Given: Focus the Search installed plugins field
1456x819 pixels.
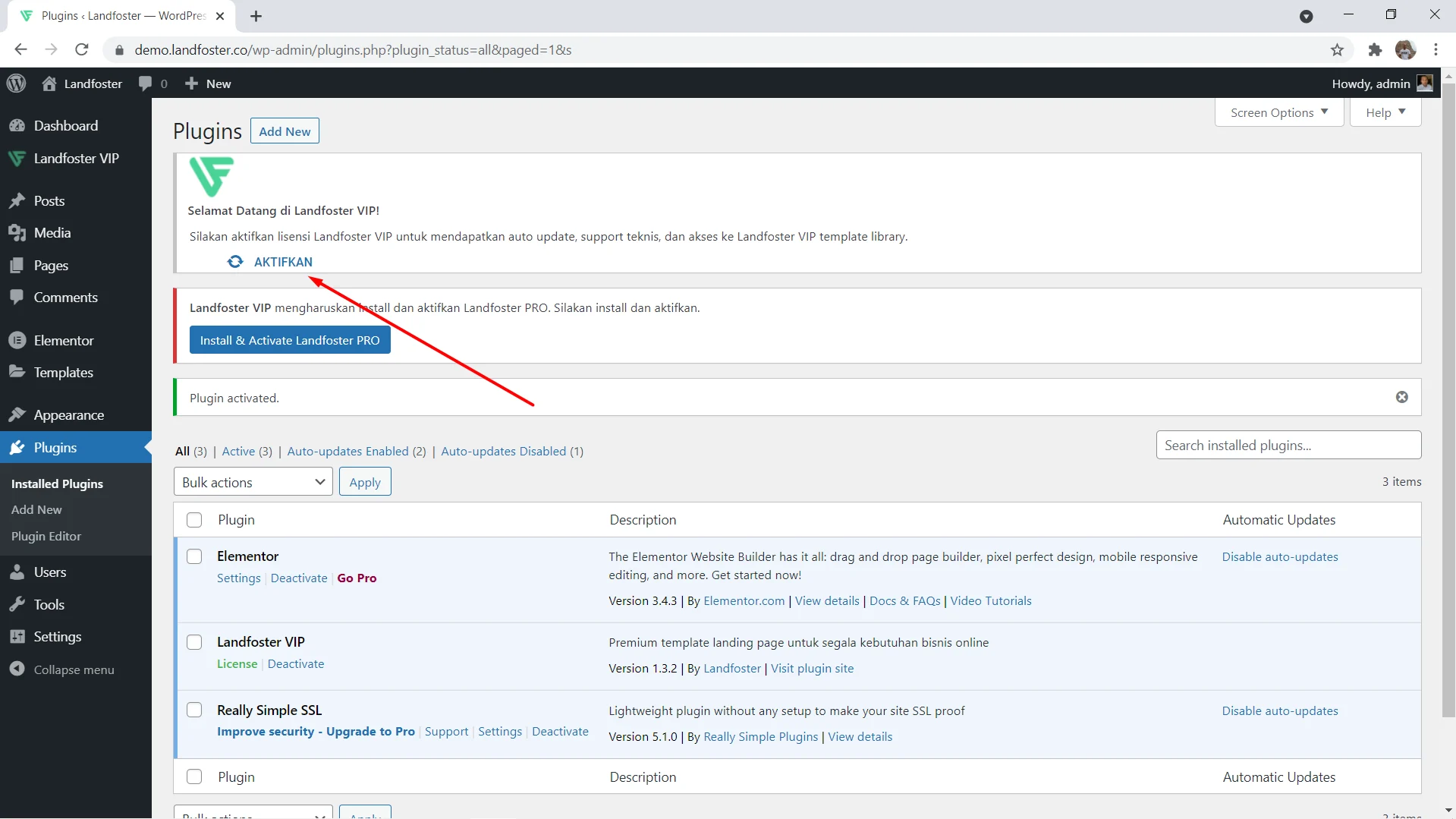Looking at the screenshot, I should pyautogui.click(x=1288, y=446).
